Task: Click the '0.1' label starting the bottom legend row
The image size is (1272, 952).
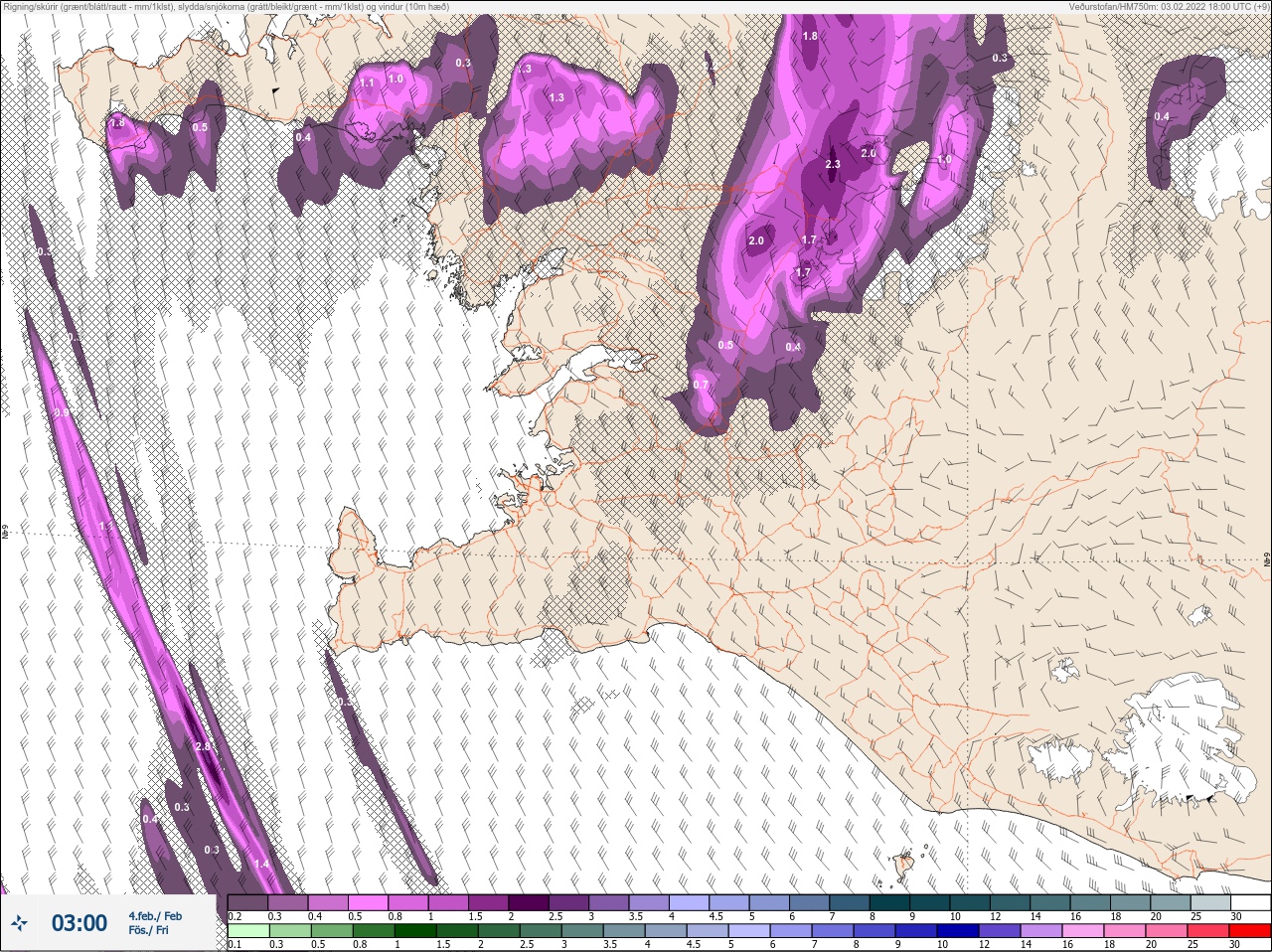Action: click(235, 945)
